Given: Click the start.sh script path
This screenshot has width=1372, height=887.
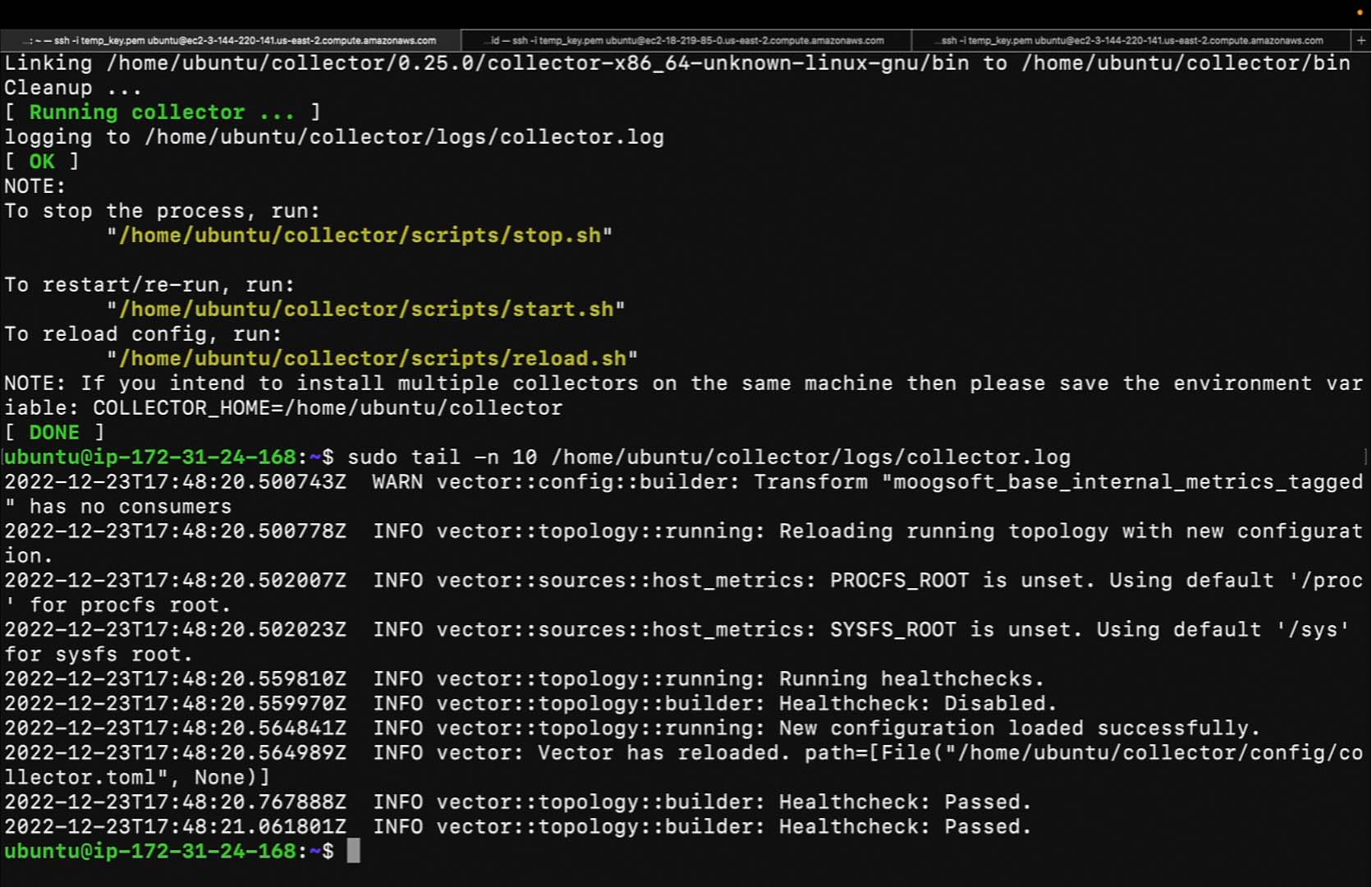Looking at the screenshot, I should [366, 310].
